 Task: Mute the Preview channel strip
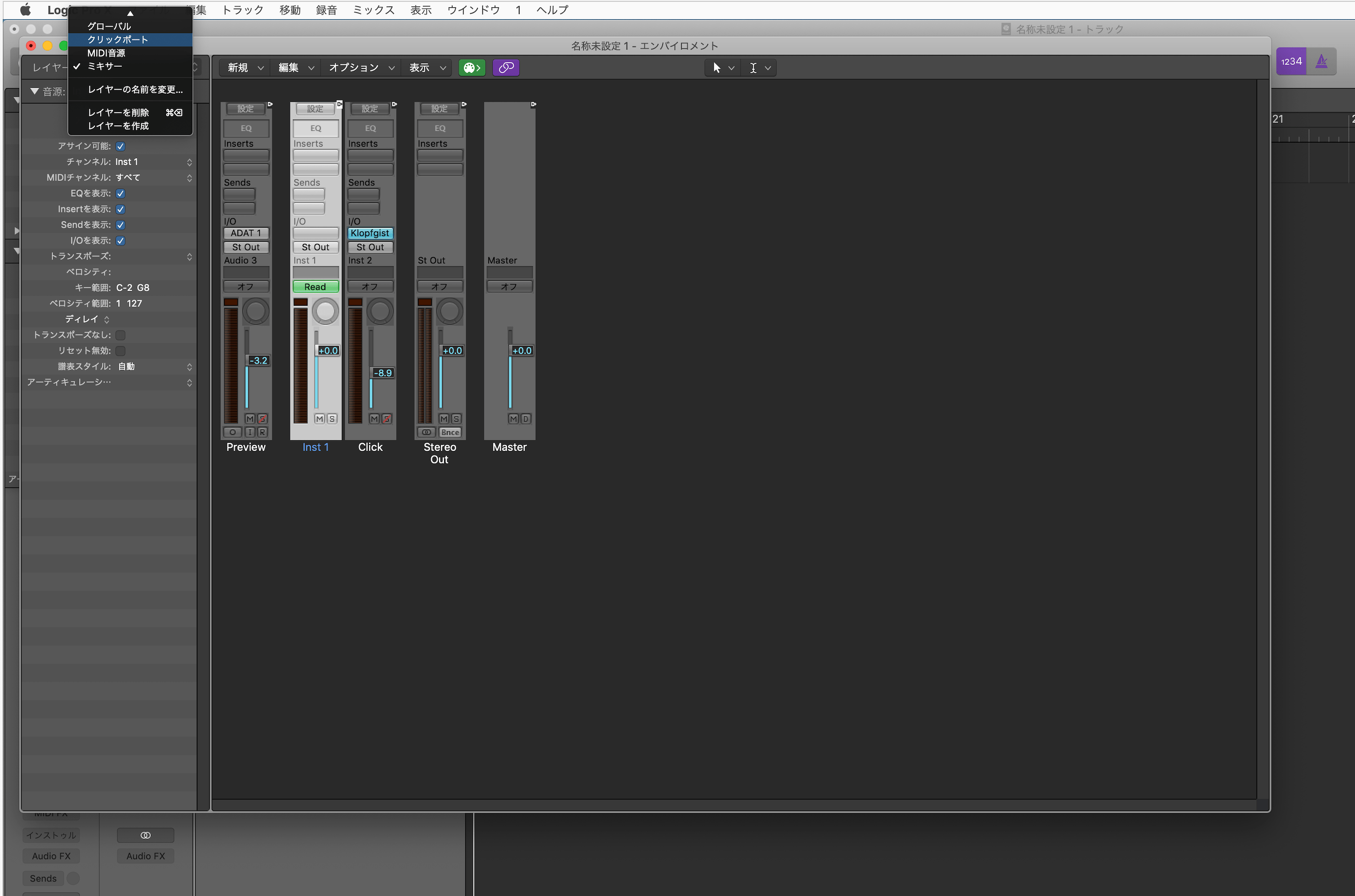[x=251, y=419]
